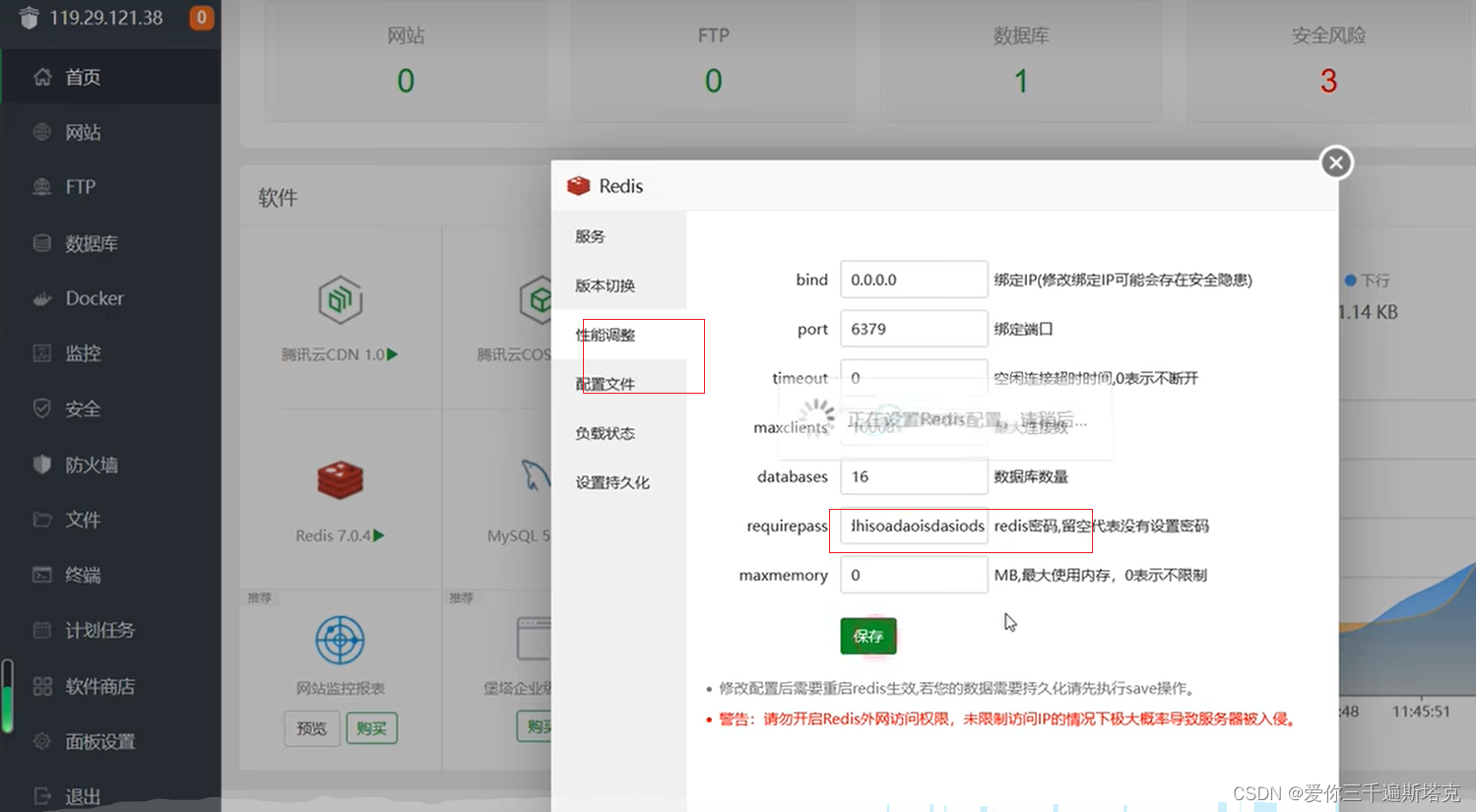The height and width of the screenshot is (812, 1476).
Task: Open 数据库 in the sidebar menu
Action: coord(110,243)
